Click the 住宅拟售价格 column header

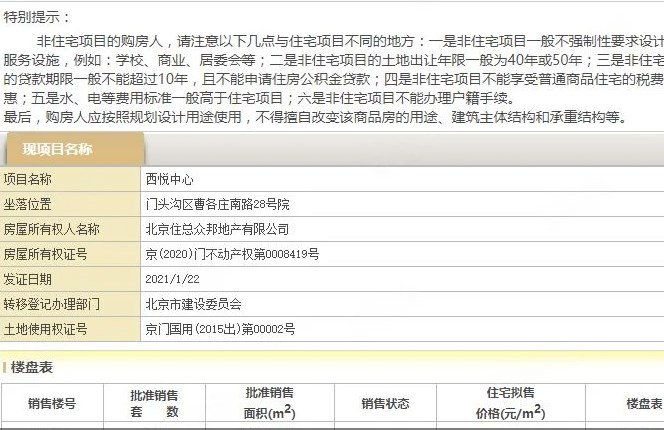(510, 403)
